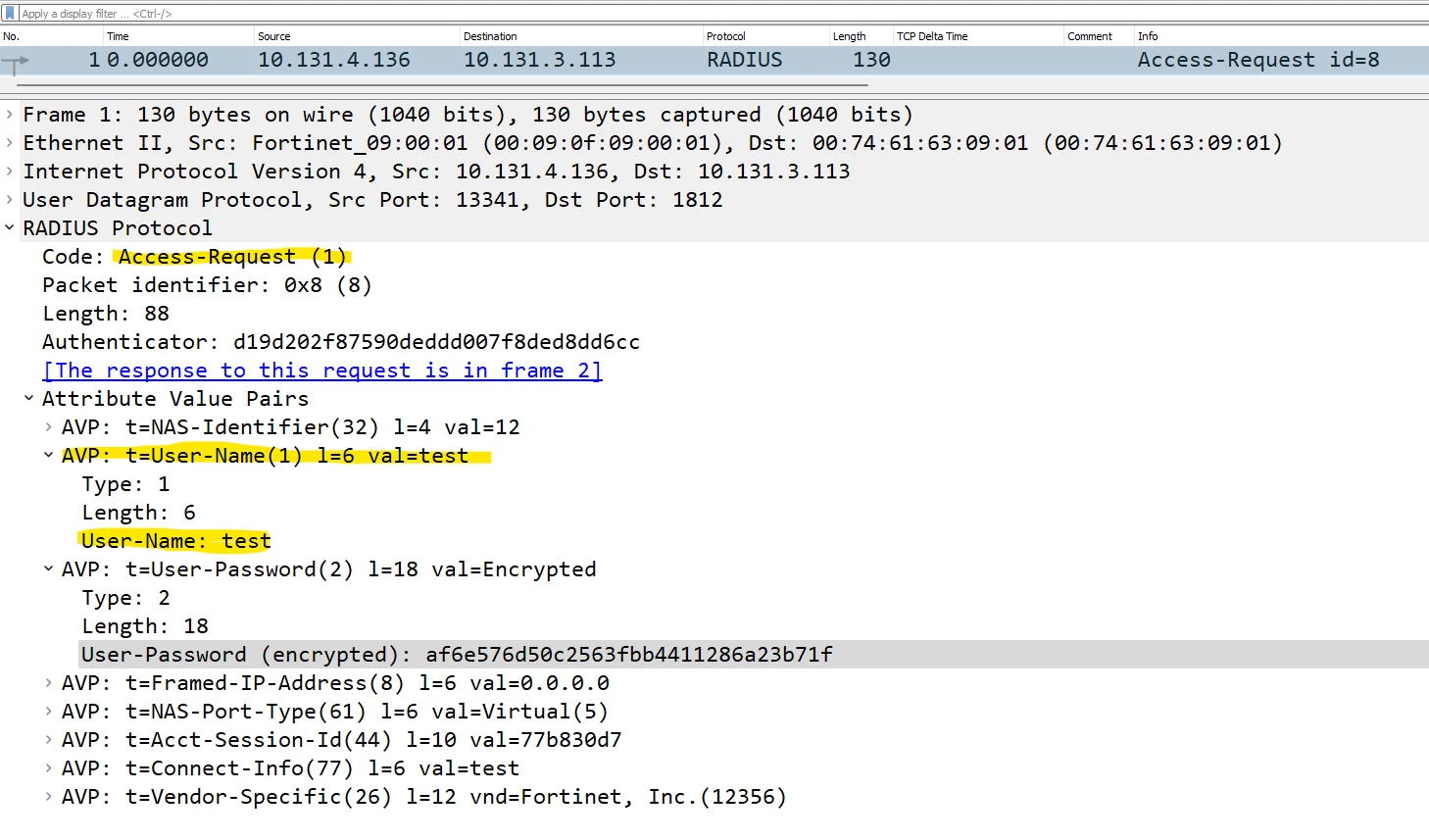Sort by the Destination column header
This screenshot has width=1429, height=840.
click(x=582, y=36)
